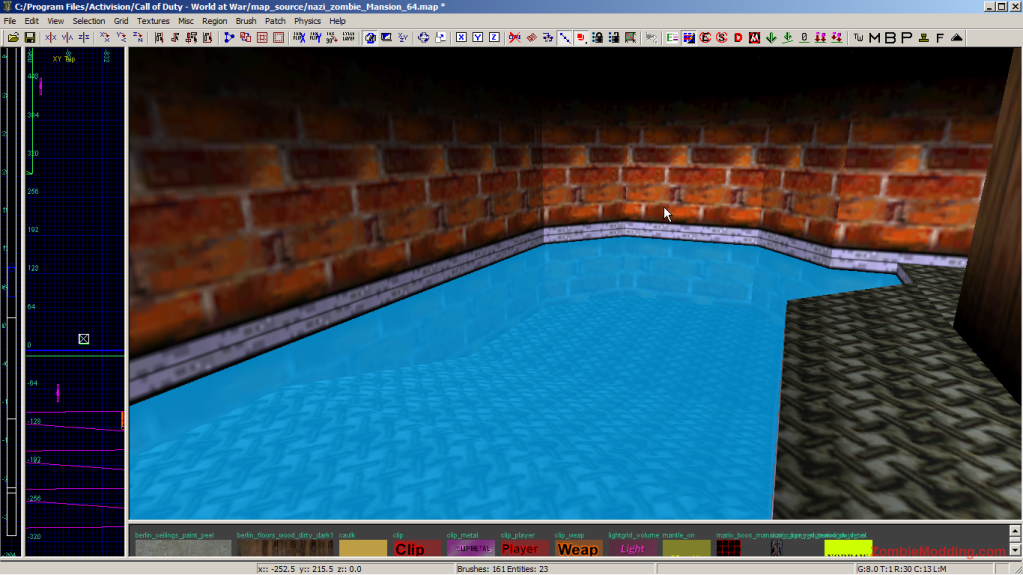The width and height of the screenshot is (1023, 575).
Task: Click the XZY view cycle icon
Action: tap(403, 38)
